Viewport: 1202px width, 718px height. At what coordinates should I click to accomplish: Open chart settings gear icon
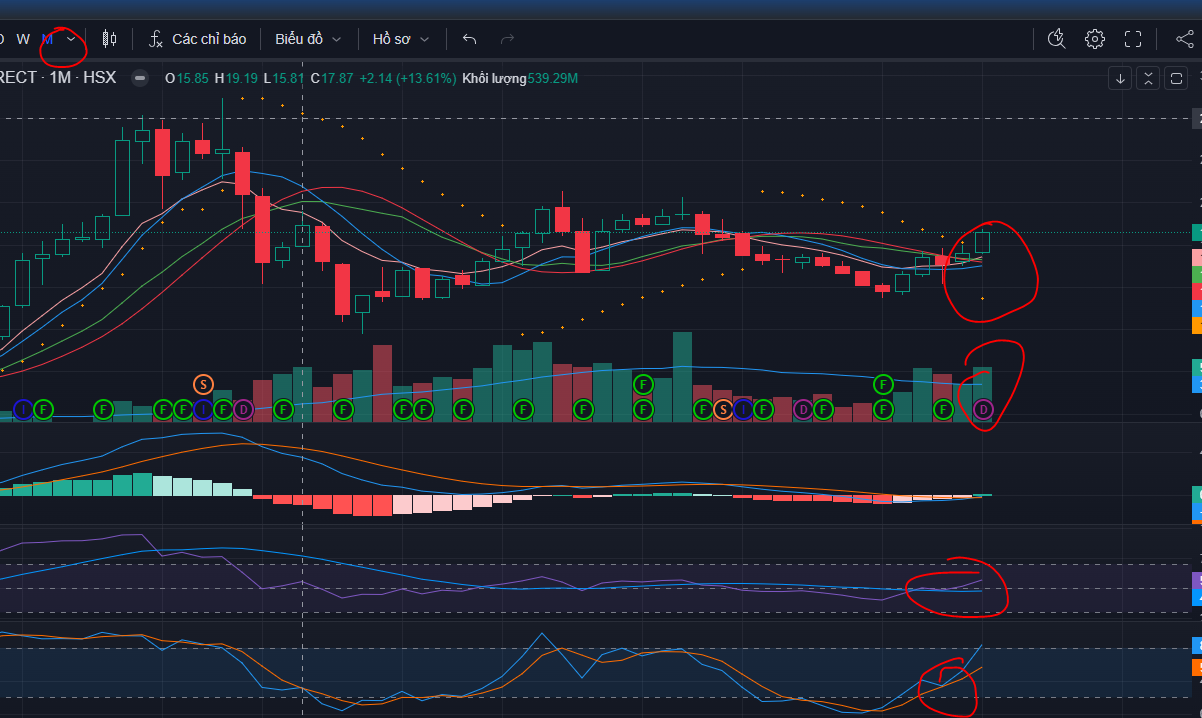coord(1095,39)
